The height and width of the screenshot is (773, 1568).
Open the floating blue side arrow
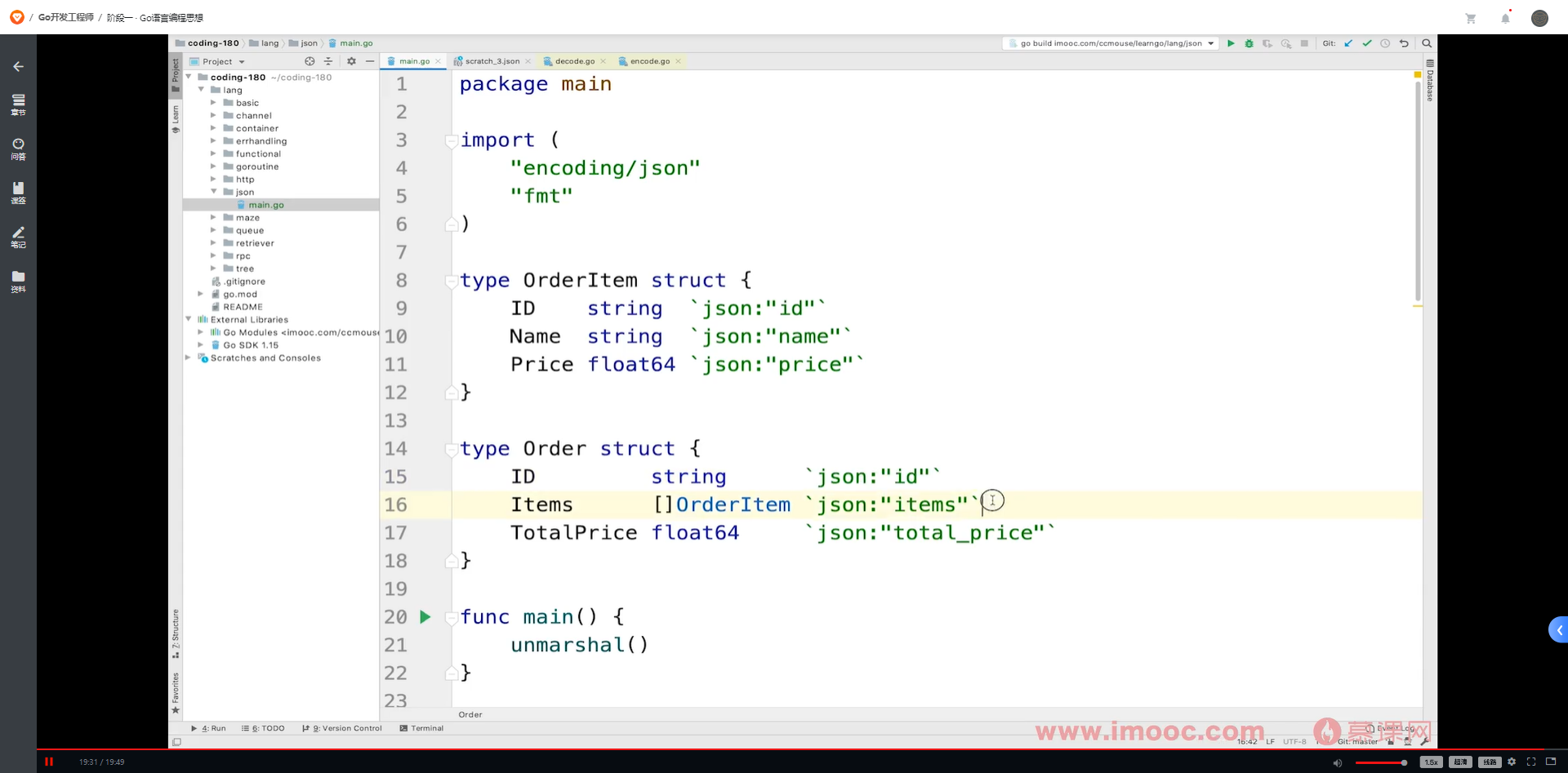click(x=1558, y=630)
